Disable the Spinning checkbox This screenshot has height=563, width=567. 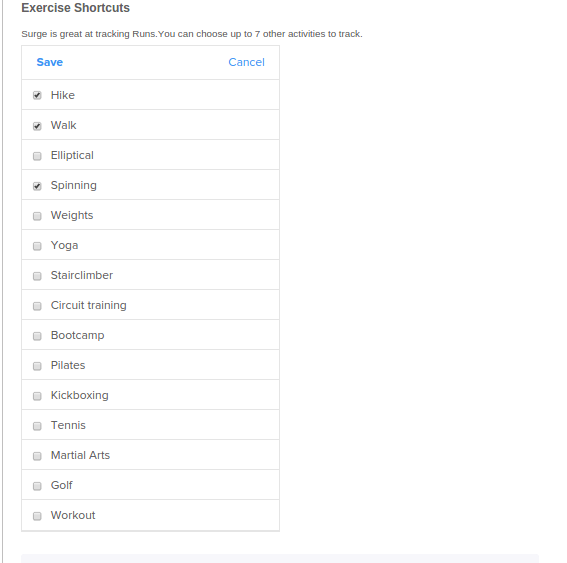pyautogui.click(x=37, y=186)
